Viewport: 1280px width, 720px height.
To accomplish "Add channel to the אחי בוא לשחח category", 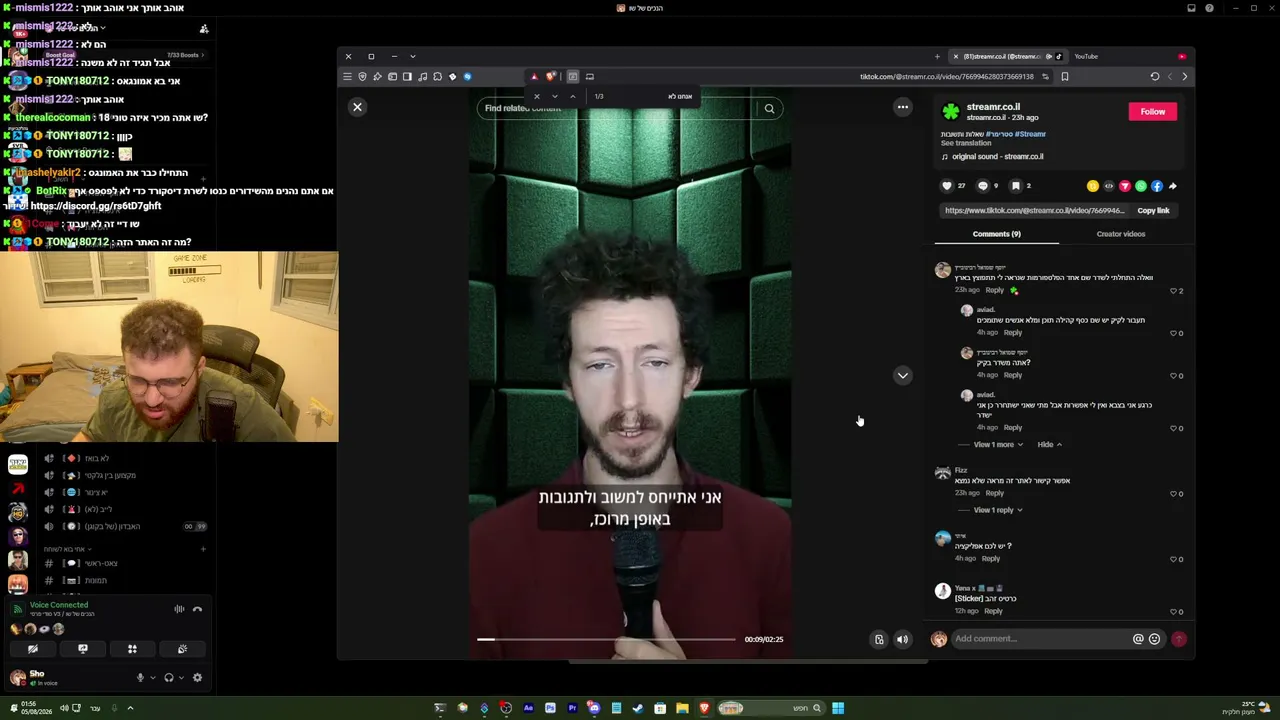I will 203,549.
